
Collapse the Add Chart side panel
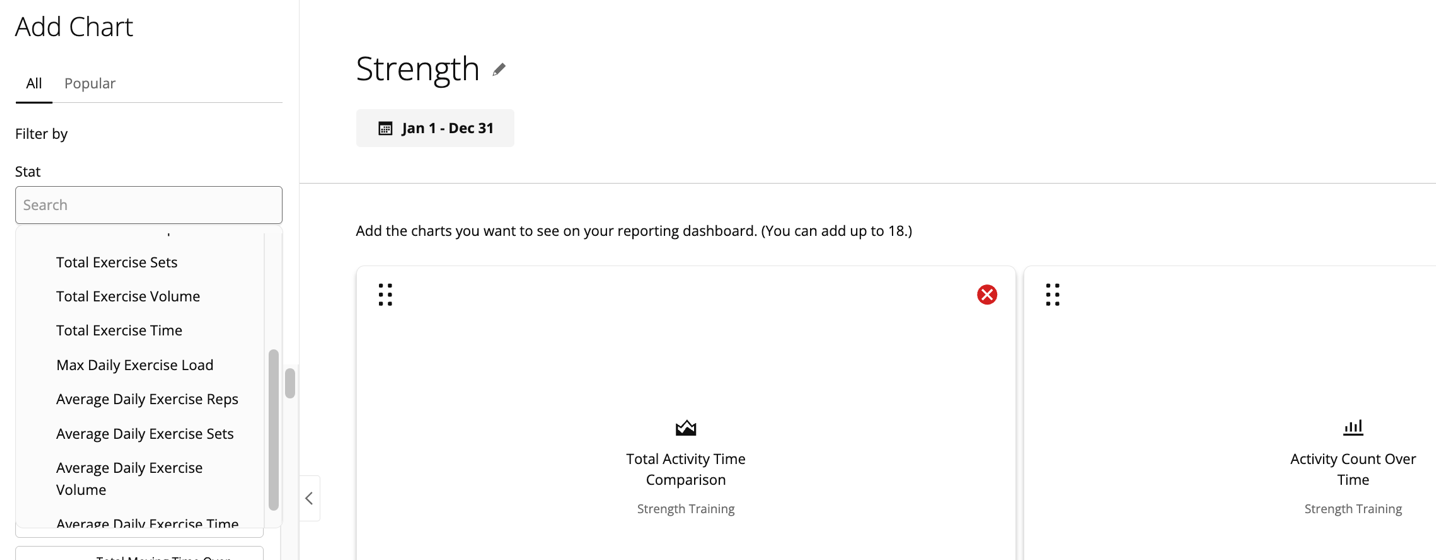point(309,498)
